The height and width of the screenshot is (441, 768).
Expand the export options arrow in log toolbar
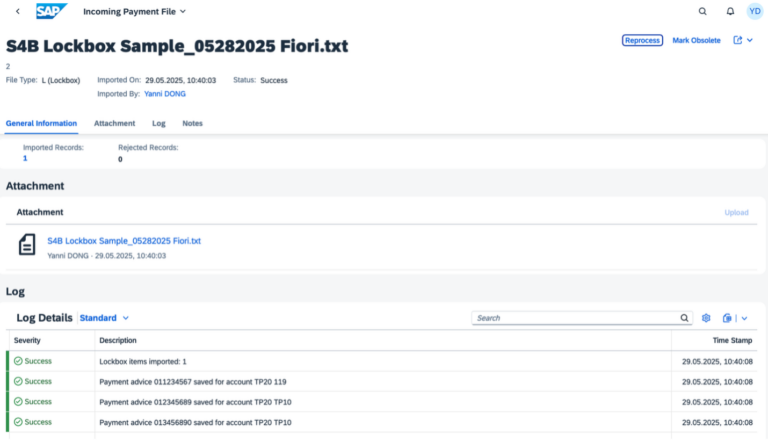745,318
